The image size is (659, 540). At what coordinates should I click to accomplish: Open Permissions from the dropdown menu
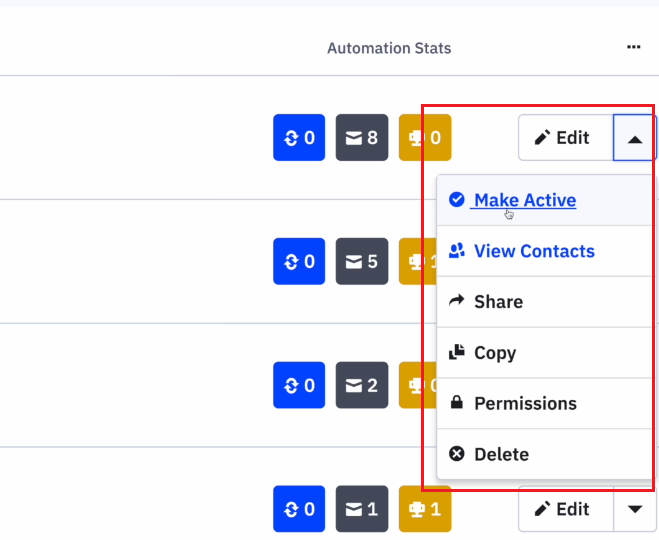tap(525, 404)
